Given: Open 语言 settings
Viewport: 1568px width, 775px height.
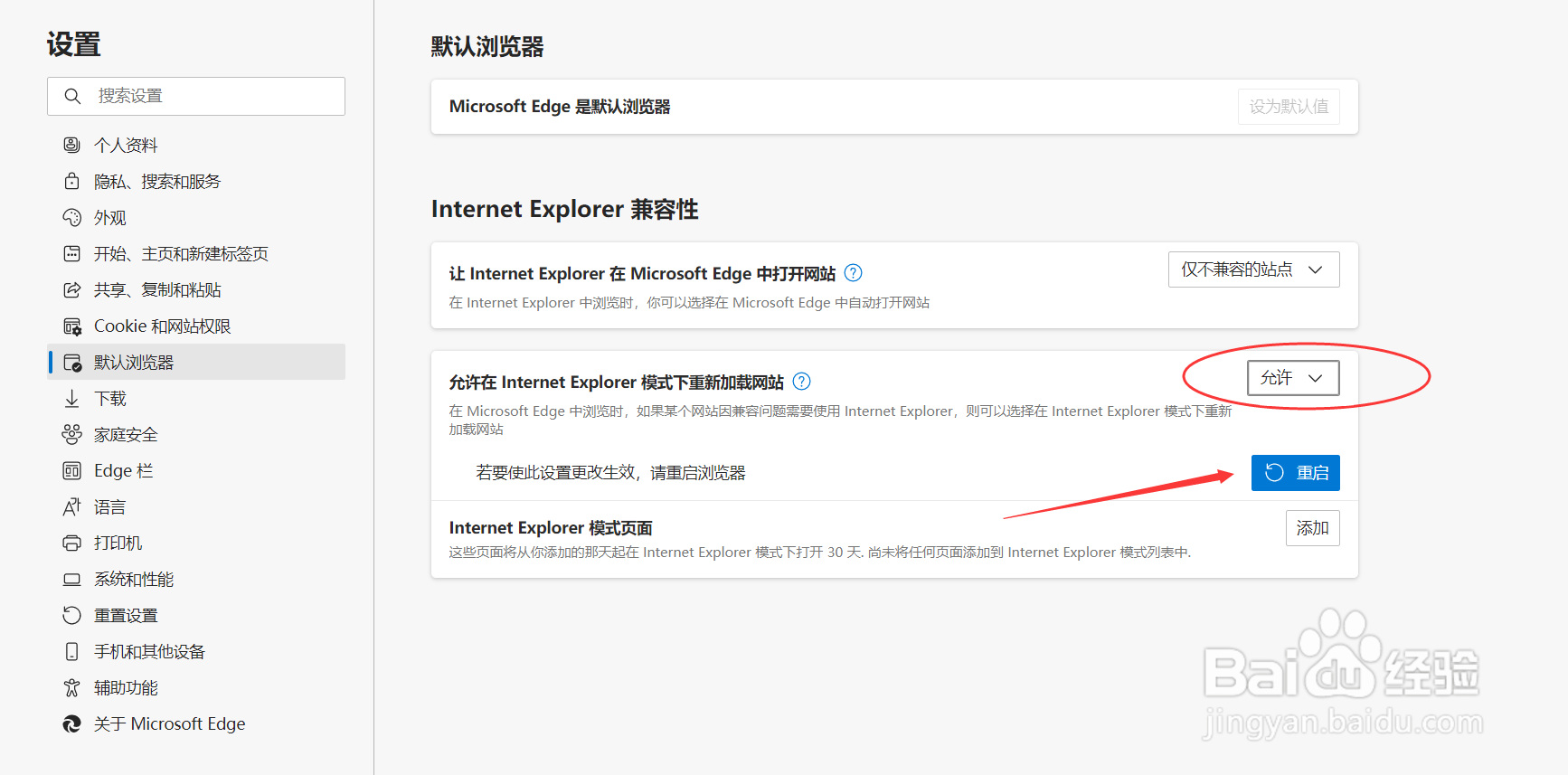Looking at the screenshot, I should 196,506.
